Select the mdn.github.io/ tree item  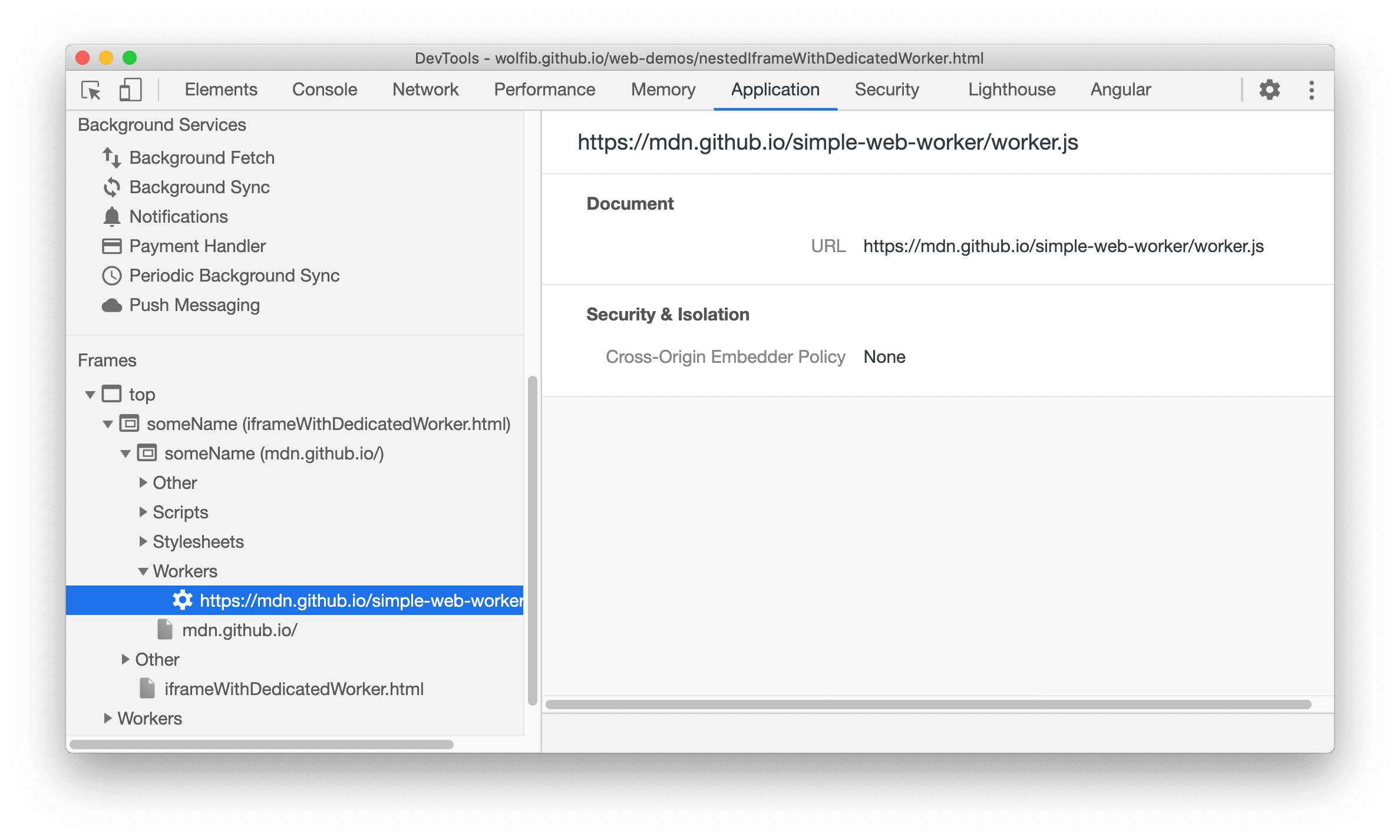tap(240, 630)
